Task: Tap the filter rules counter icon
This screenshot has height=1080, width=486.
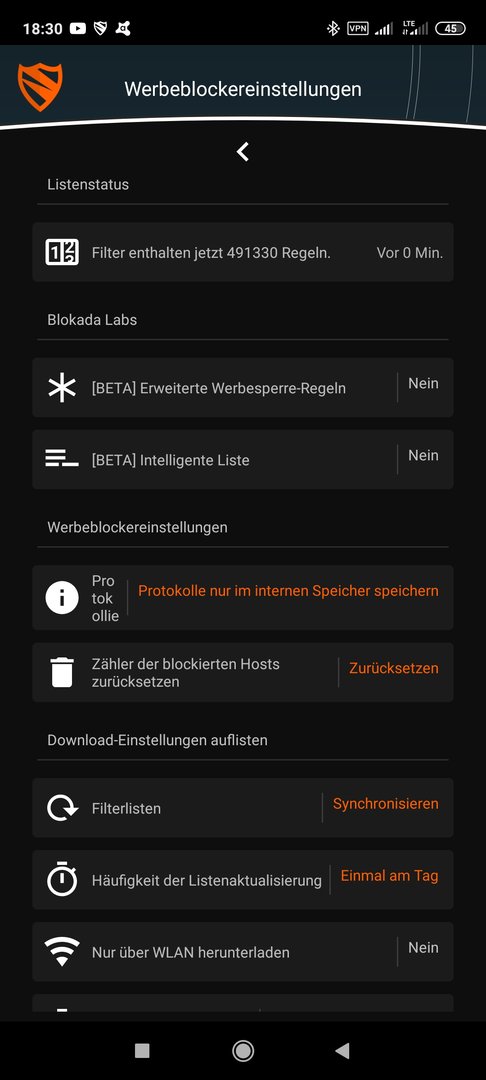Action: (62, 252)
